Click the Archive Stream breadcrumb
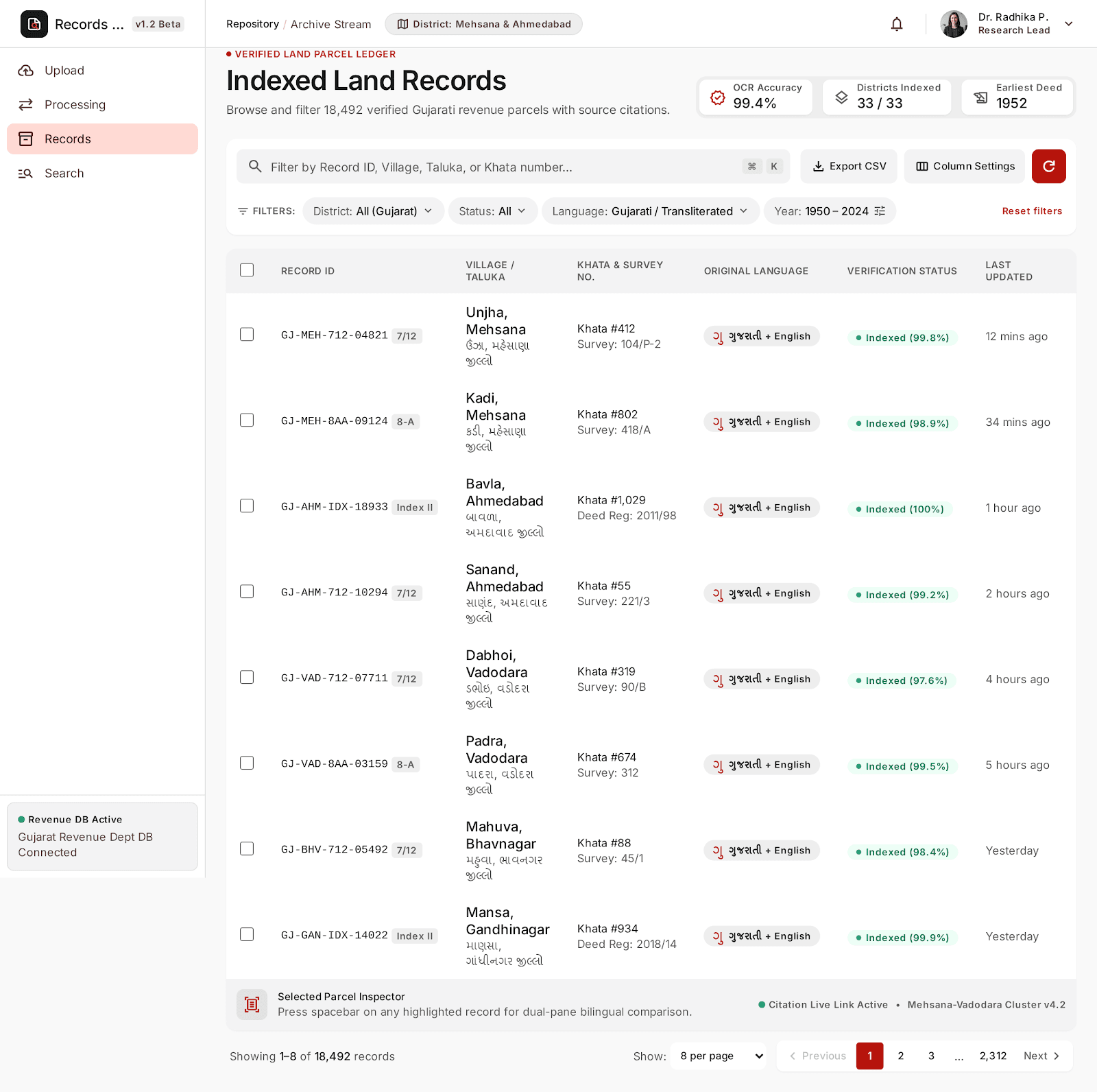 pyautogui.click(x=330, y=24)
